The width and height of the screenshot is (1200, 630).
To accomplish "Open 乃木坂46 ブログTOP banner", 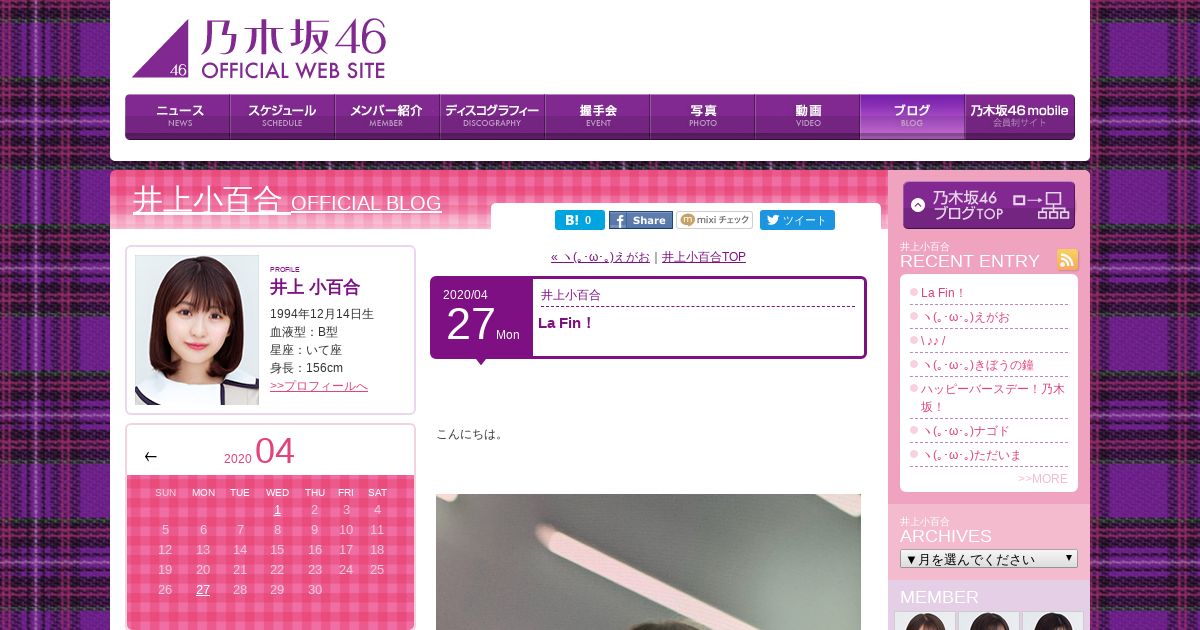I will (989, 205).
